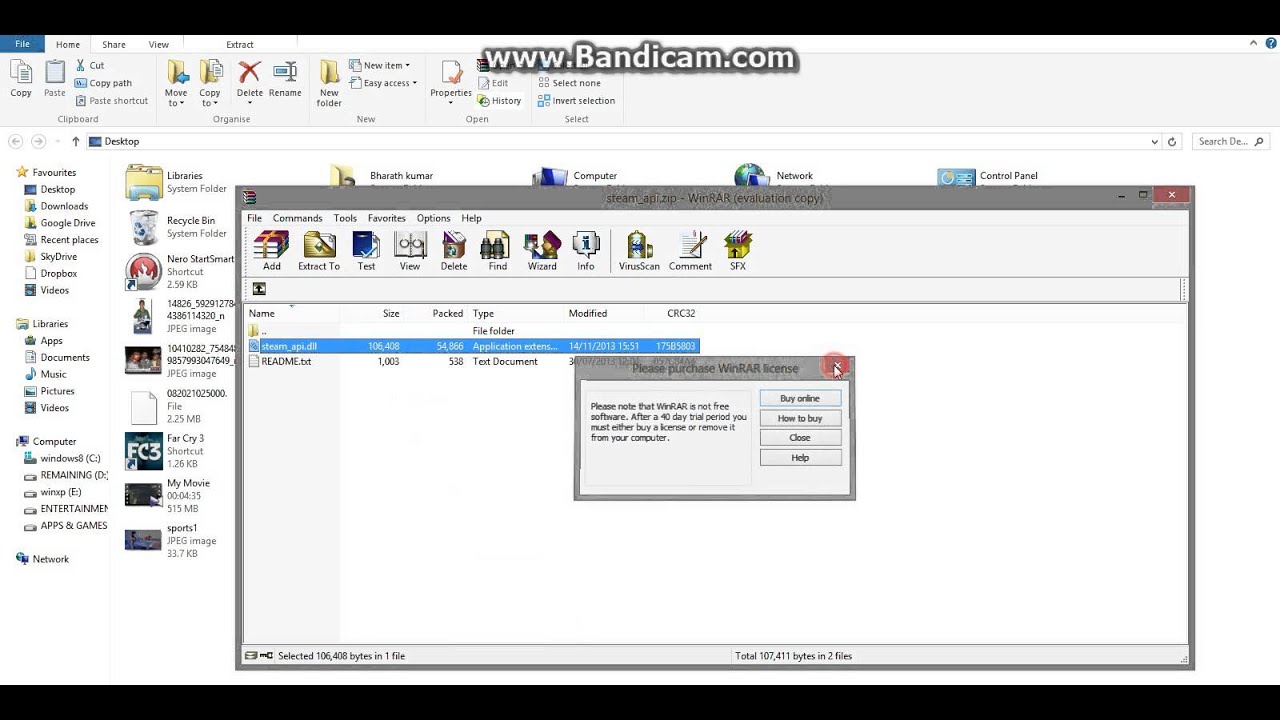The height and width of the screenshot is (720, 1280).
Task: Click Copy path in Explorer ribbon
Action: 103,83
